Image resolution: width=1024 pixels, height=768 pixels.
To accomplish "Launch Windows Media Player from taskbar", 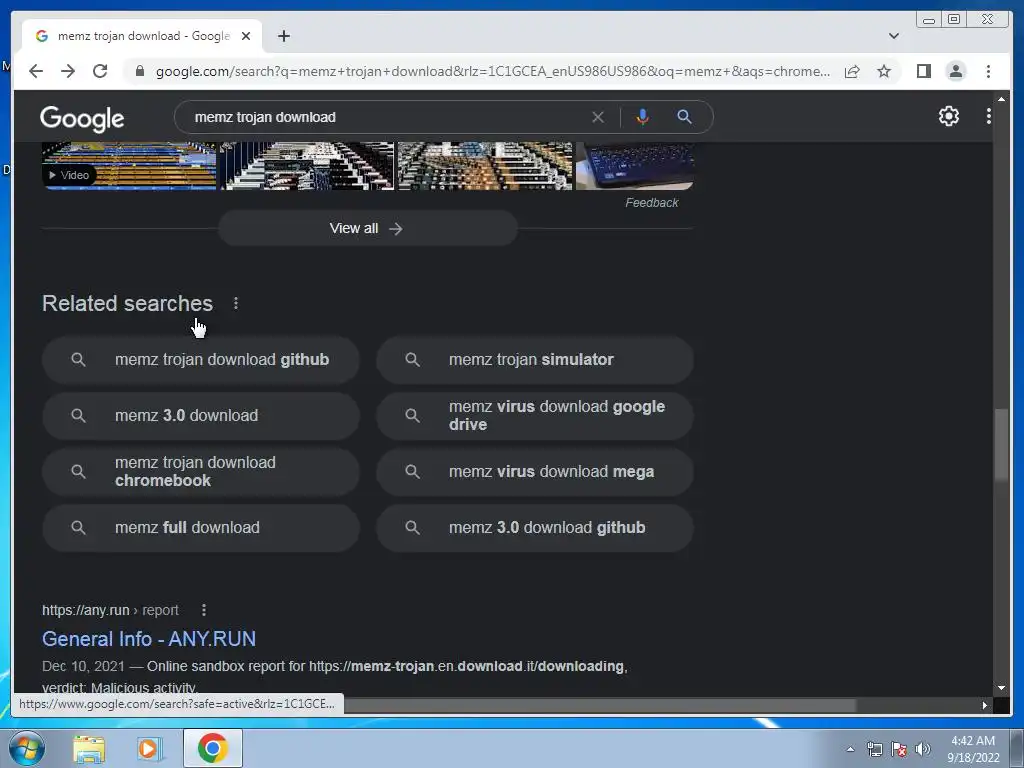I will 149,749.
